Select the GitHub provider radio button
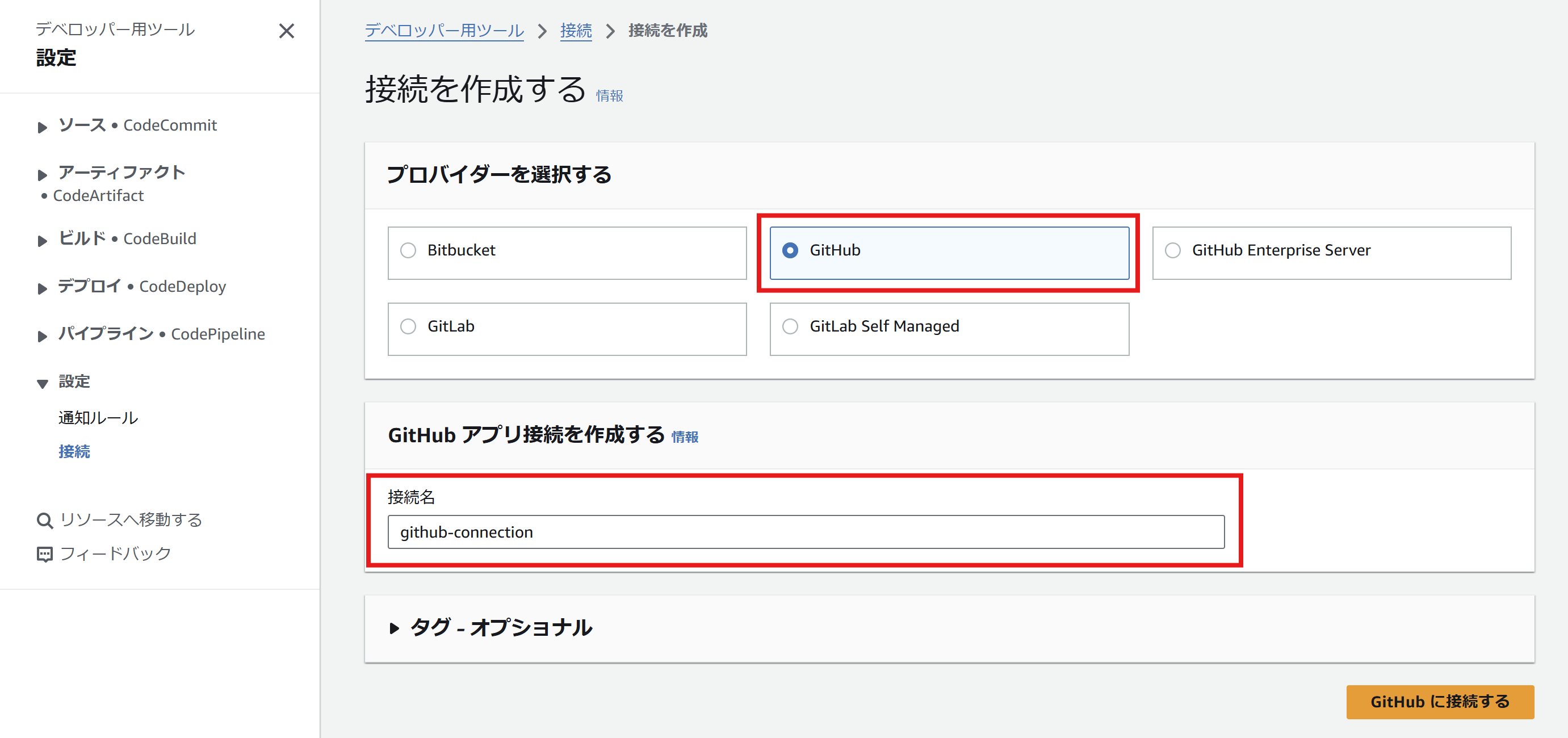The height and width of the screenshot is (738, 1568). click(790, 250)
